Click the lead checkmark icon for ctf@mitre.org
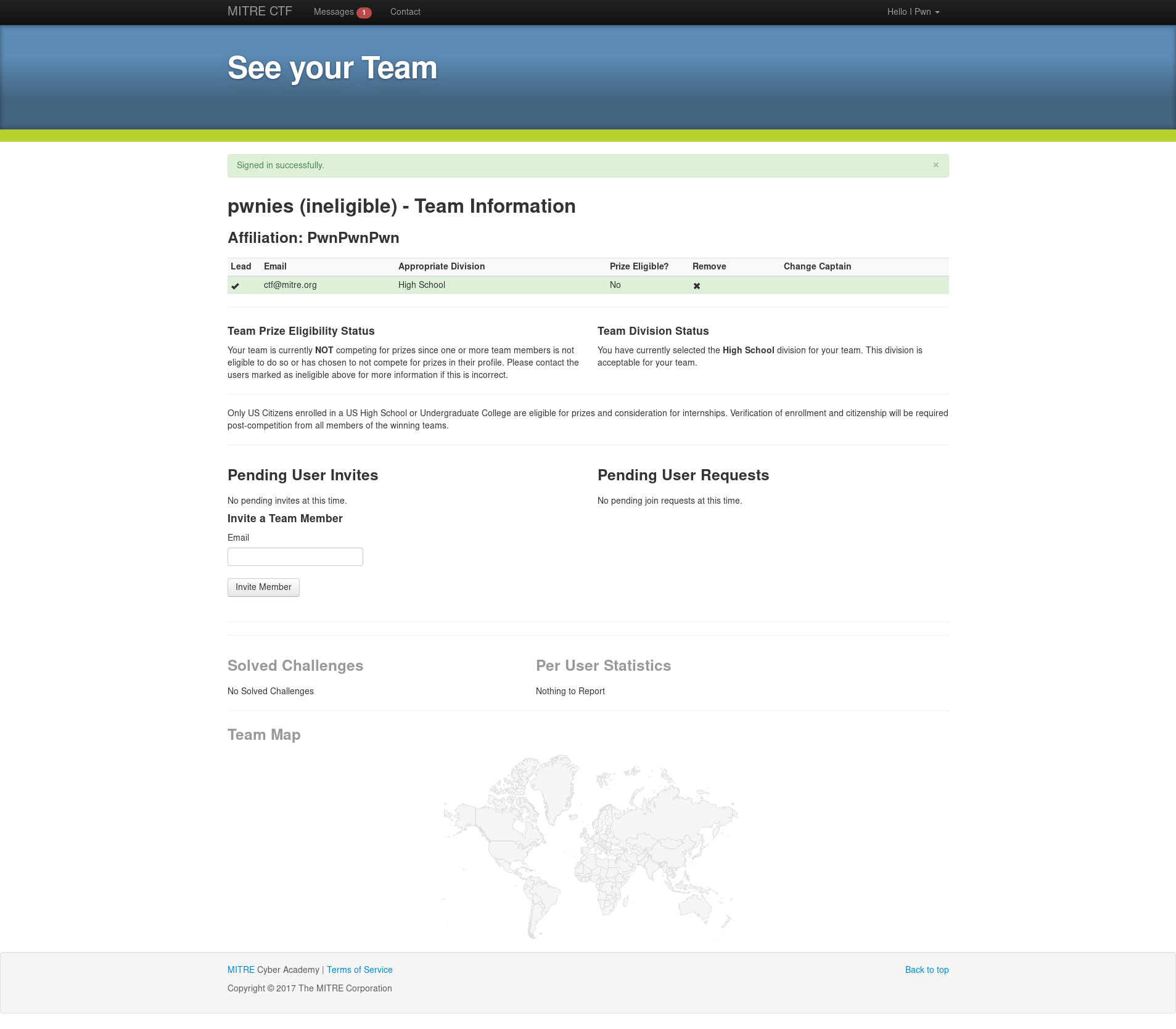The image size is (1176, 1029). [235, 285]
